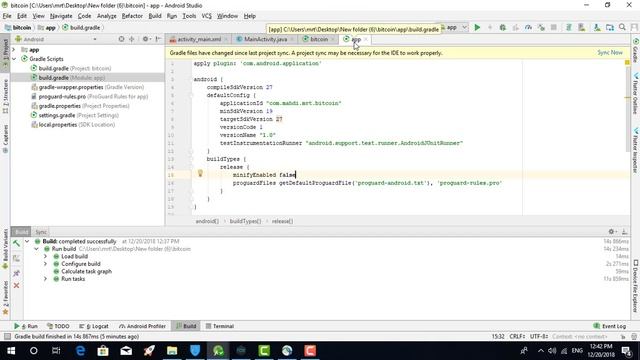Expand the Load build node
The image size is (640, 360).
coord(45,256)
